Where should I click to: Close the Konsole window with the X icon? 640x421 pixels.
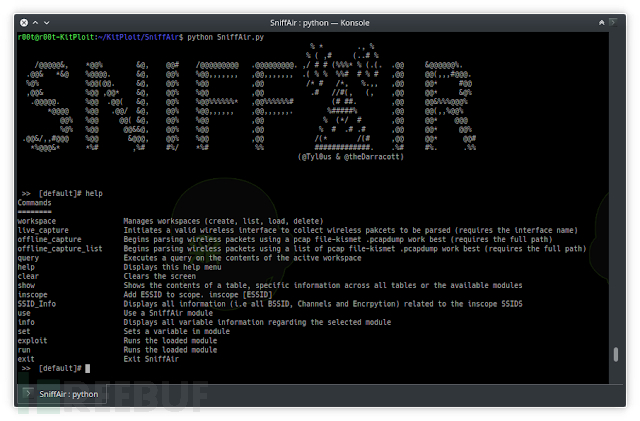[x=24, y=23]
